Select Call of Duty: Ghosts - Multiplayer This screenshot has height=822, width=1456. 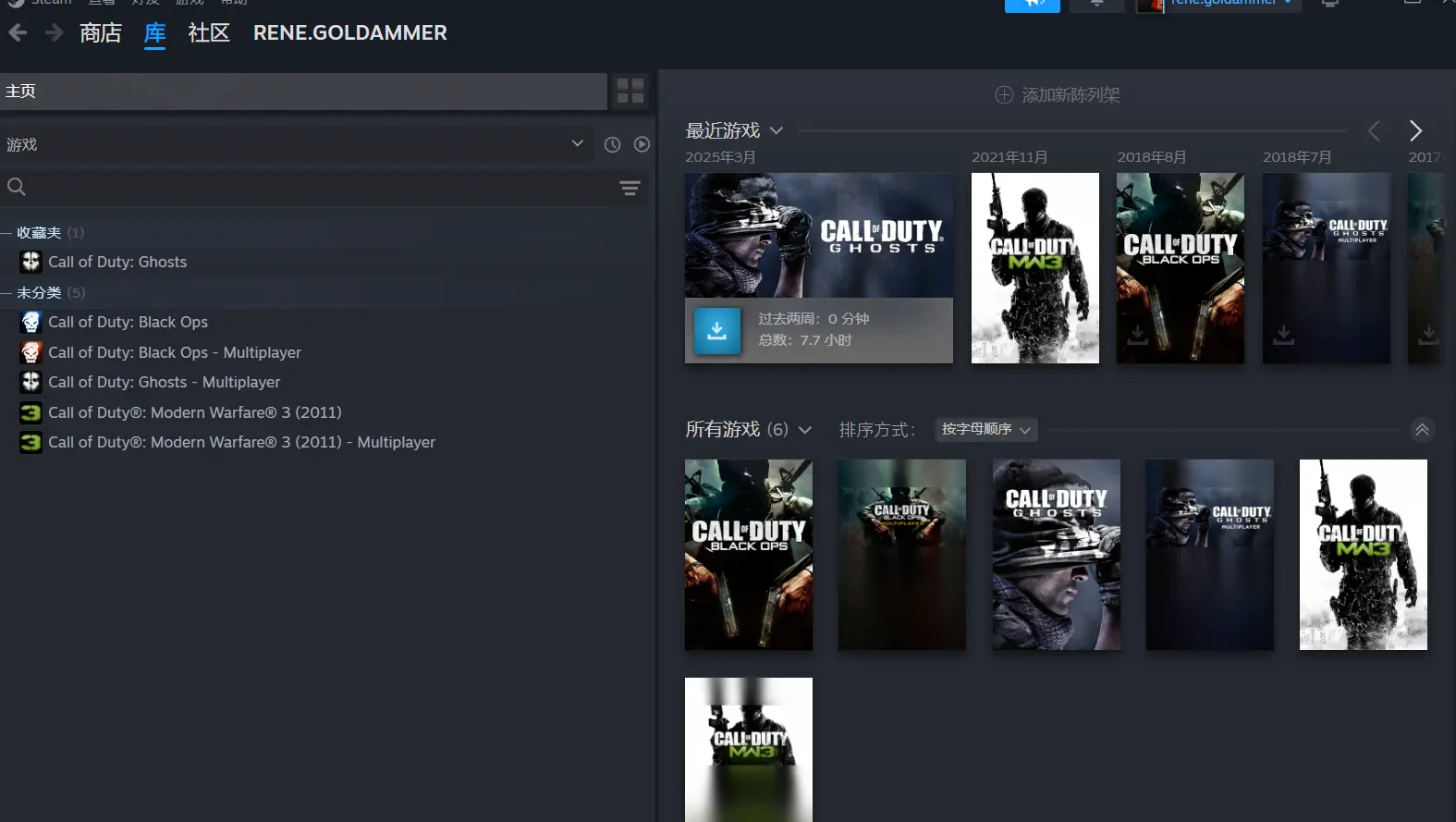tap(164, 383)
